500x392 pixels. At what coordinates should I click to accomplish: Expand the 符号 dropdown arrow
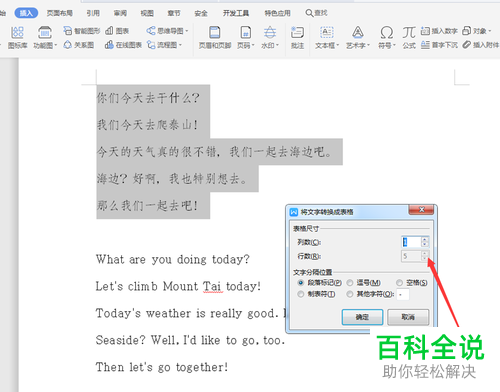click(x=394, y=45)
